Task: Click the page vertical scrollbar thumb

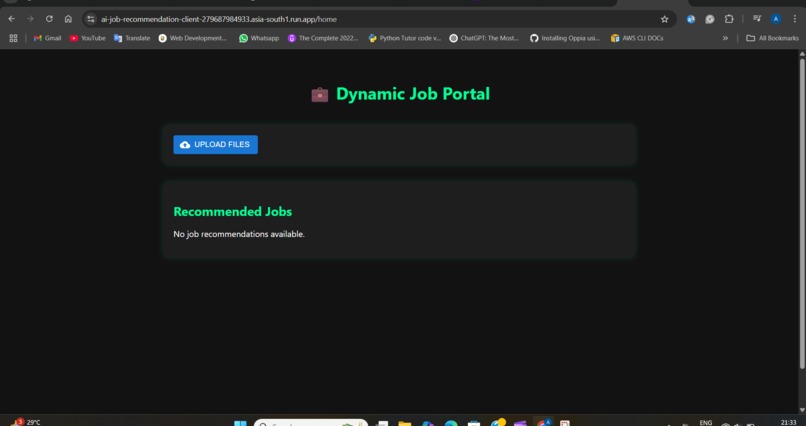Action: 802,213
